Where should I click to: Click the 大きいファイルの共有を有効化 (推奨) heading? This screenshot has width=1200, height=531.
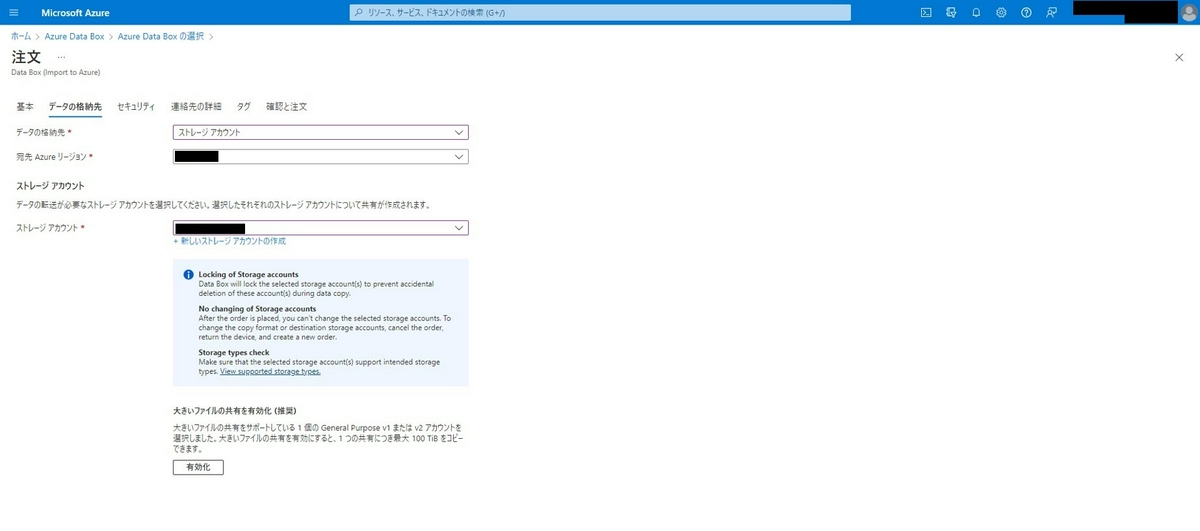234,411
